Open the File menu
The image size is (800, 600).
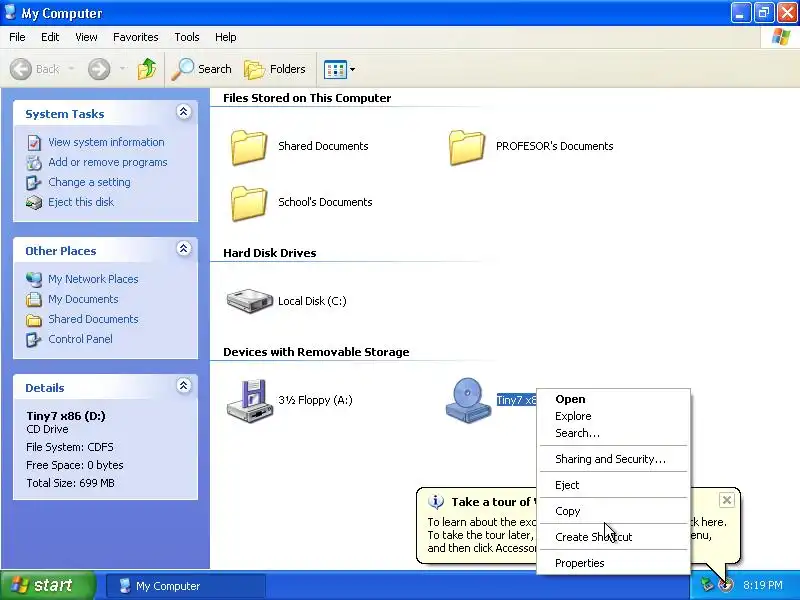(x=17, y=37)
